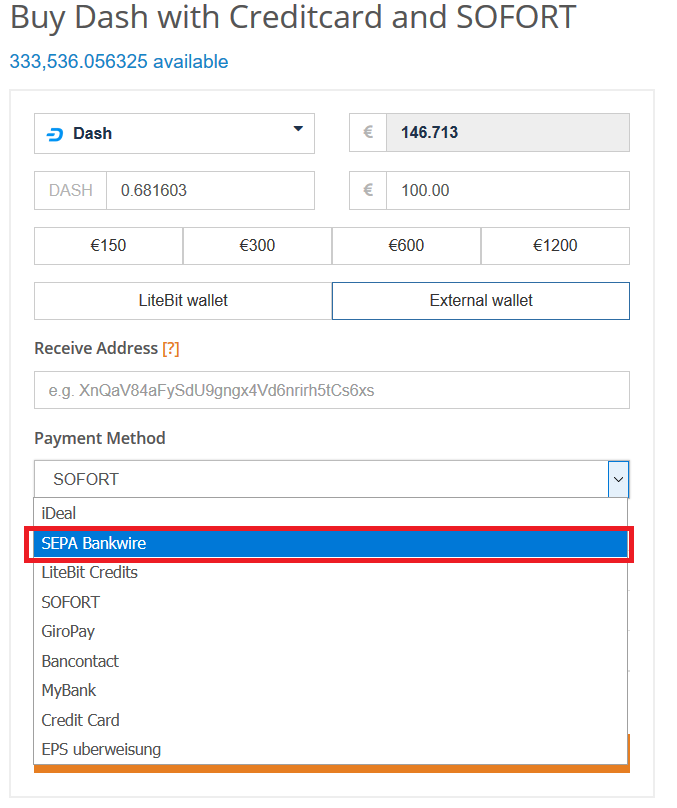
Task: Open the Receive Address [?] help link
Action: tap(171, 349)
